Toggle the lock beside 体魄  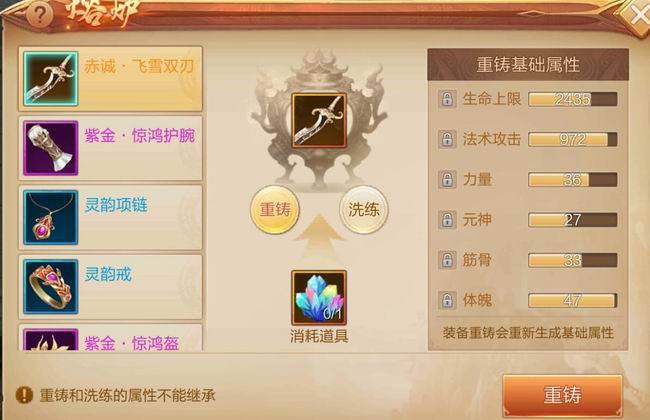coord(447,300)
